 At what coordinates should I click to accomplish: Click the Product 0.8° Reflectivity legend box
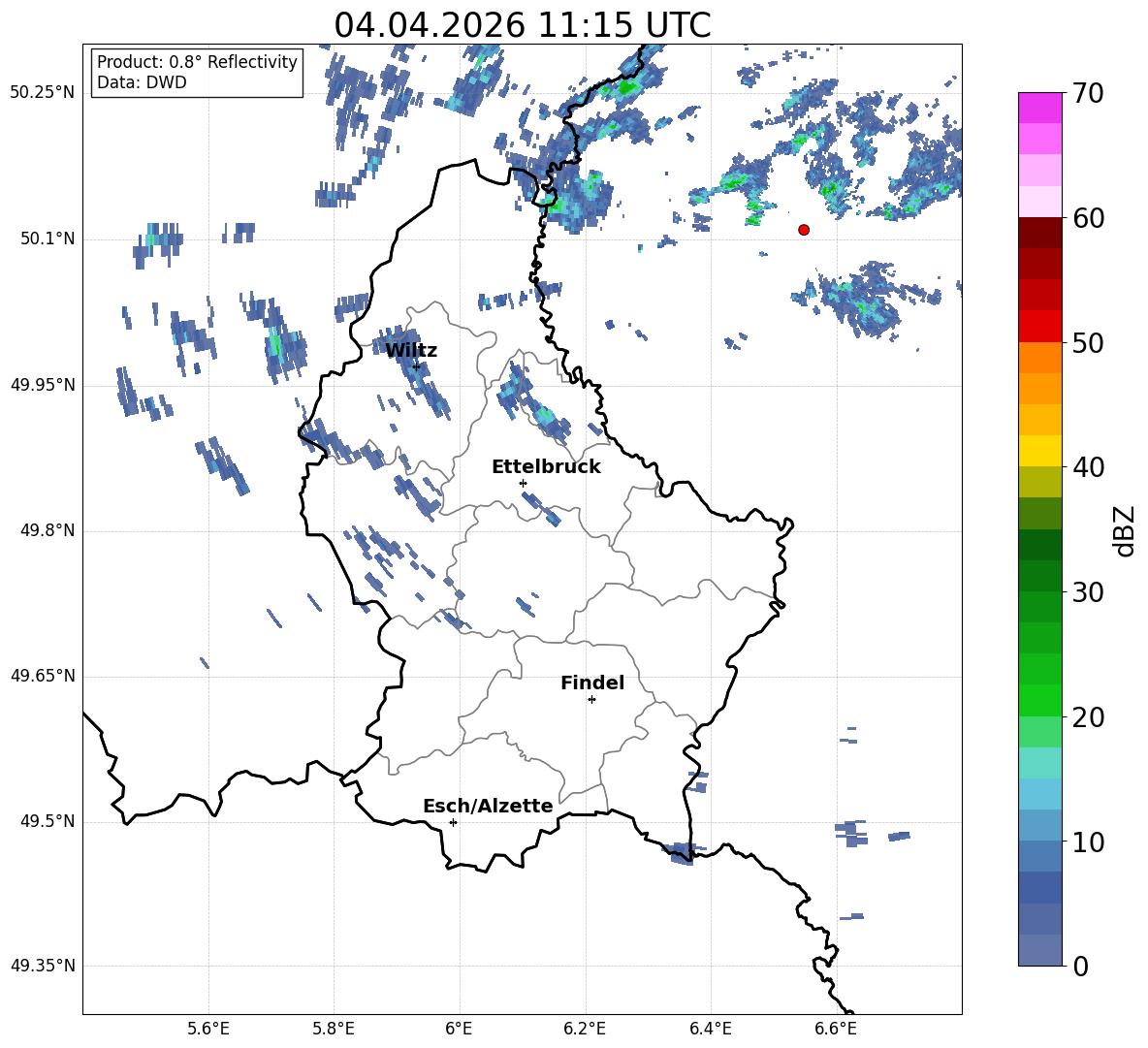coord(196,72)
